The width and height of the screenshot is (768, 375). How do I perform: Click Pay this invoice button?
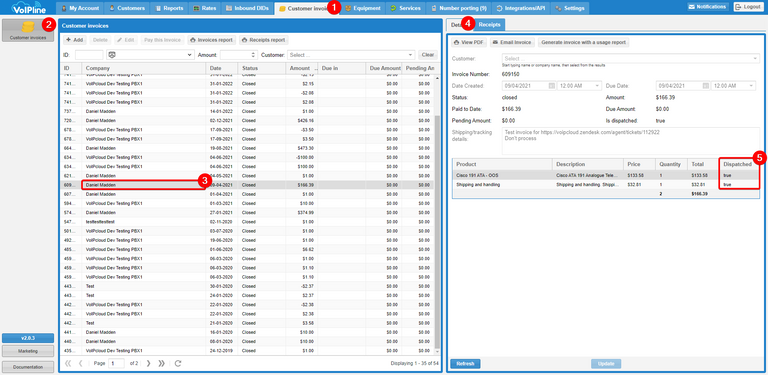pos(164,40)
